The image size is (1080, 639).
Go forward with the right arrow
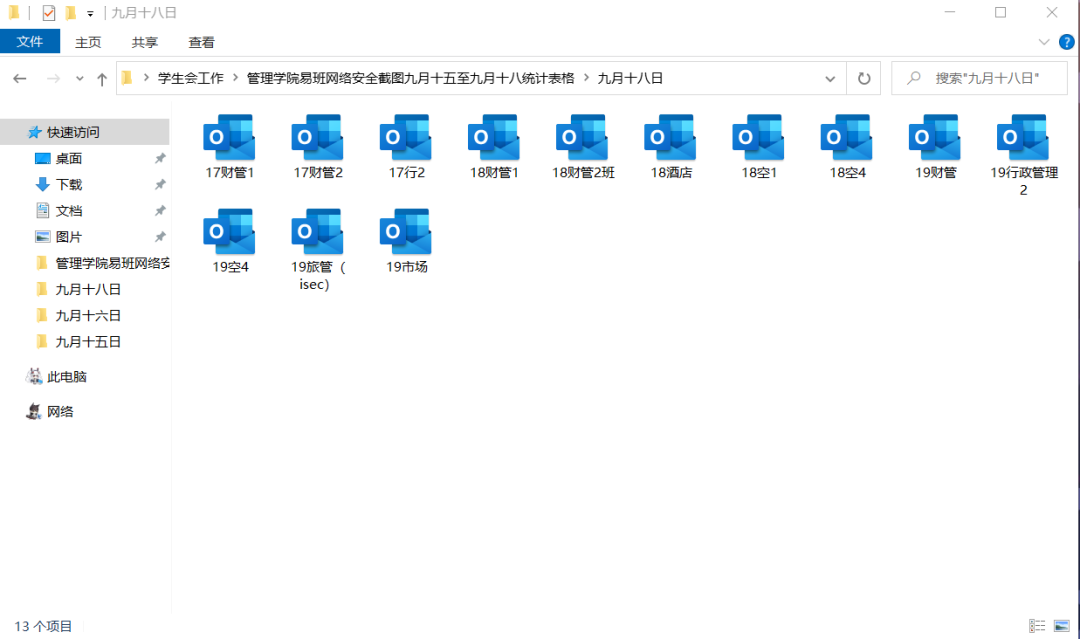click(x=53, y=78)
